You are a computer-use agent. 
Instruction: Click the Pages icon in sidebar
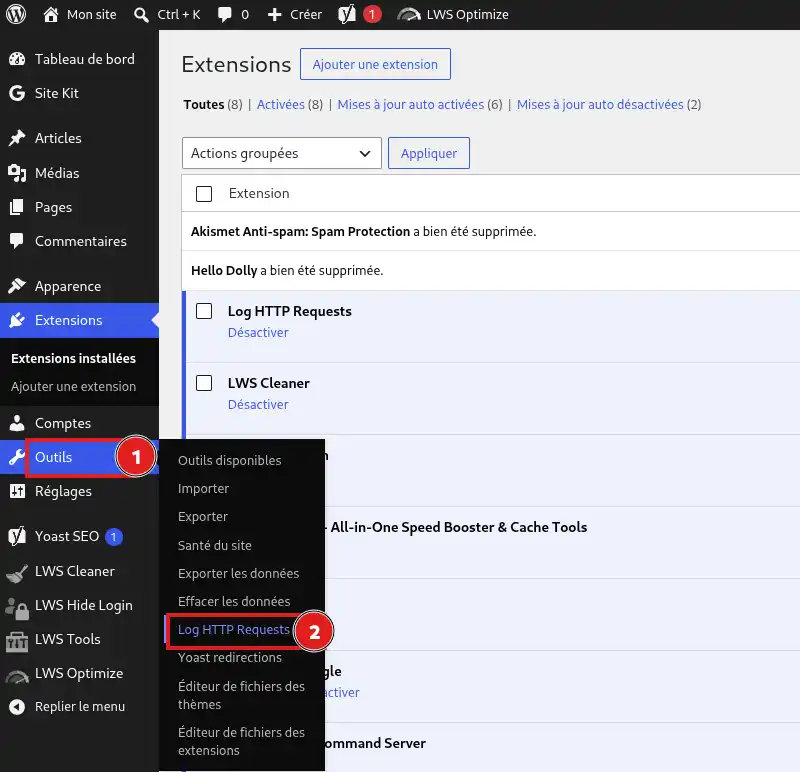click(x=17, y=207)
